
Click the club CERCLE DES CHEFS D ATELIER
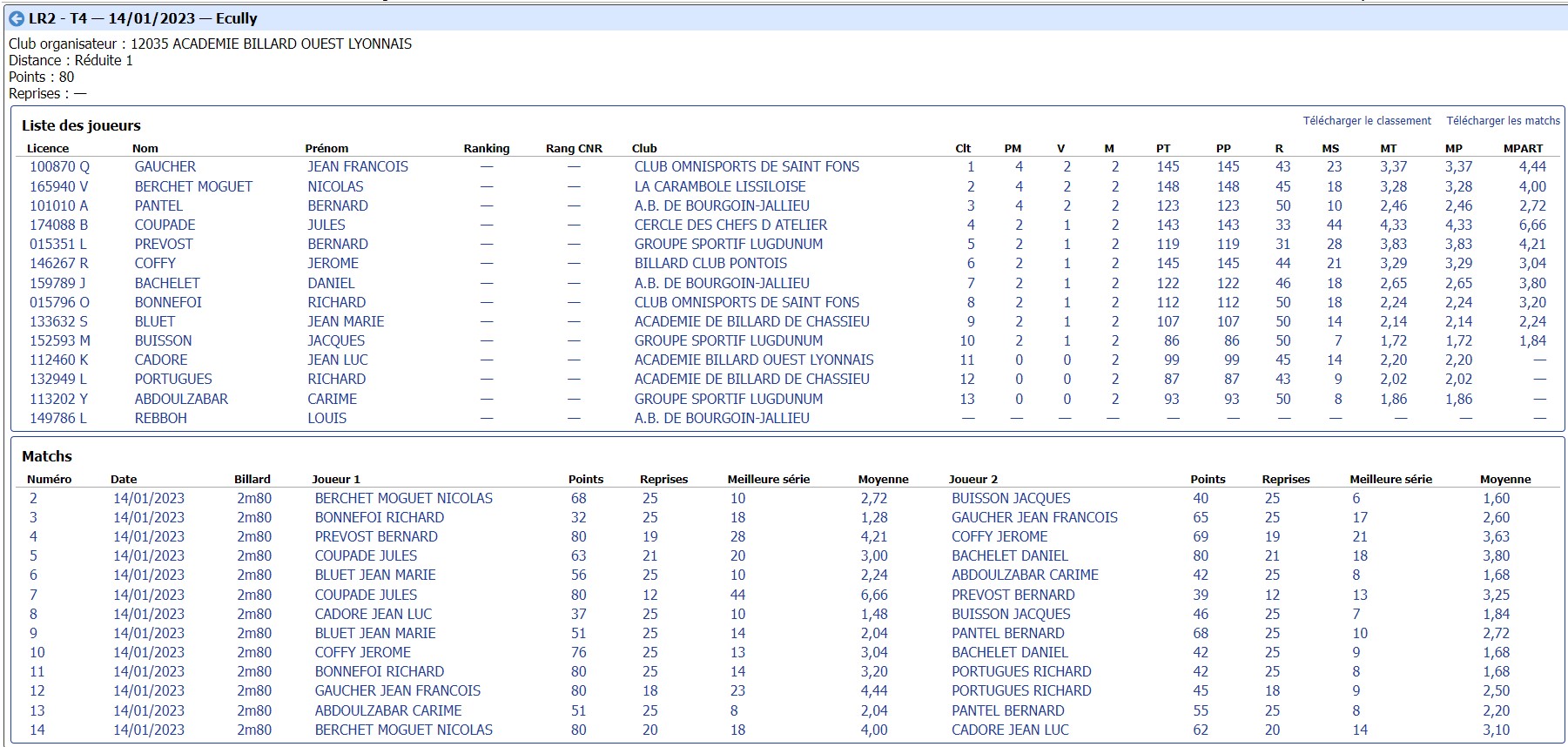pyautogui.click(x=730, y=225)
